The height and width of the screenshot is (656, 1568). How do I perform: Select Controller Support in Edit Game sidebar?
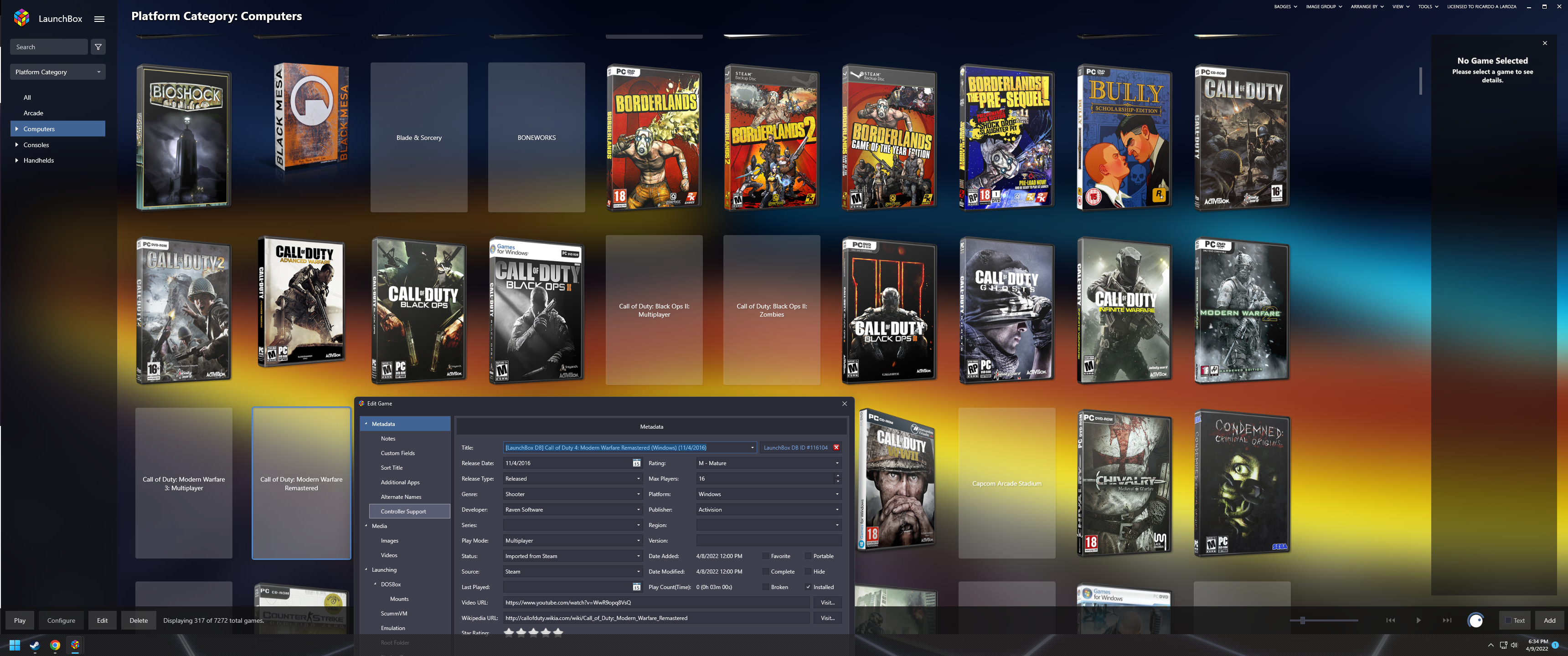409,512
